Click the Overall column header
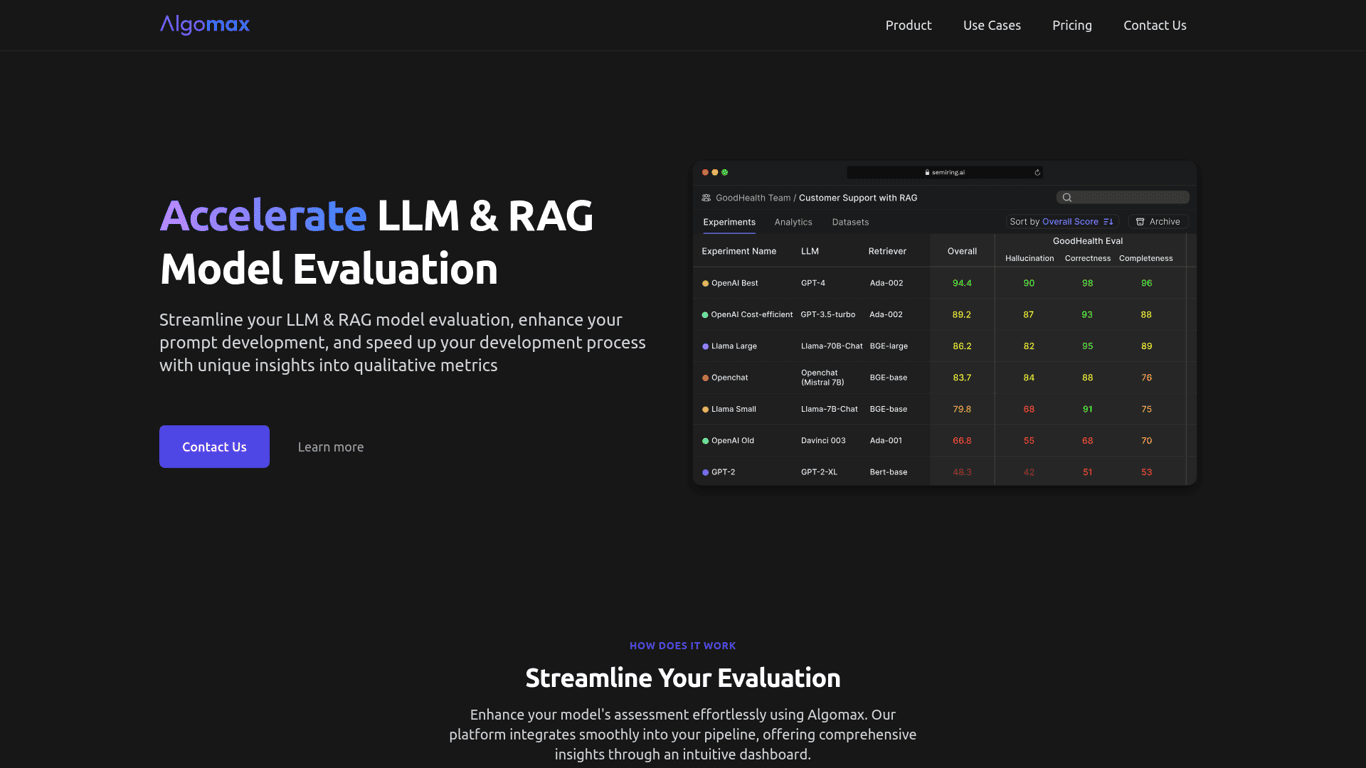This screenshot has width=1366, height=768. [x=961, y=251]
